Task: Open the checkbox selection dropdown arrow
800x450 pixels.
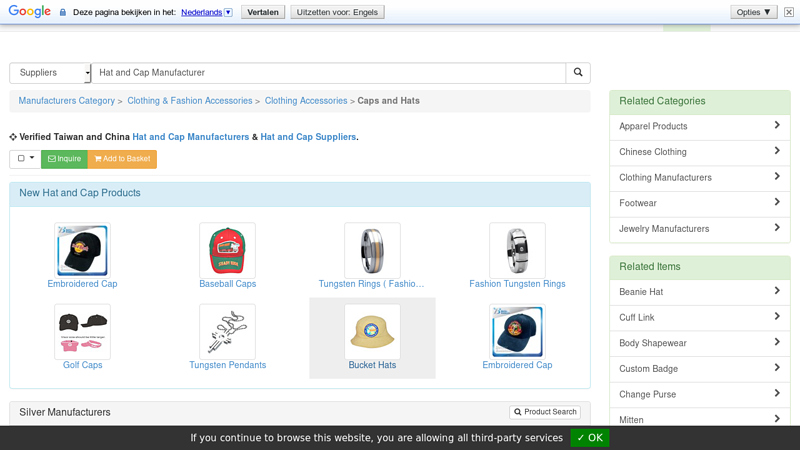Action: tap(32, 158)
